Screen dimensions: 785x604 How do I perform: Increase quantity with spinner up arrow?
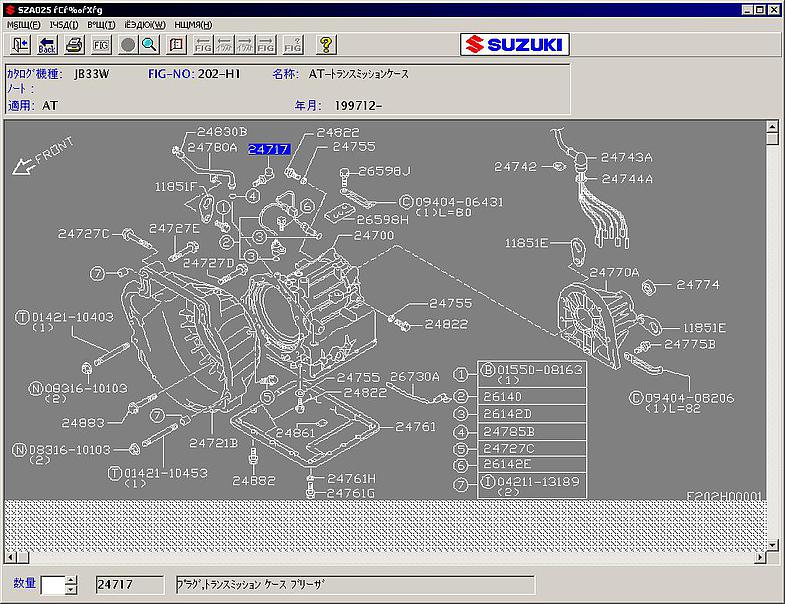[x=71, y=580]
